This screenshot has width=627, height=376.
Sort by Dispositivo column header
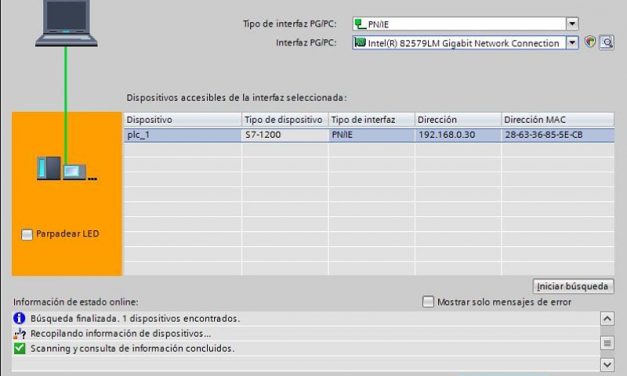(x=182, y=120)
